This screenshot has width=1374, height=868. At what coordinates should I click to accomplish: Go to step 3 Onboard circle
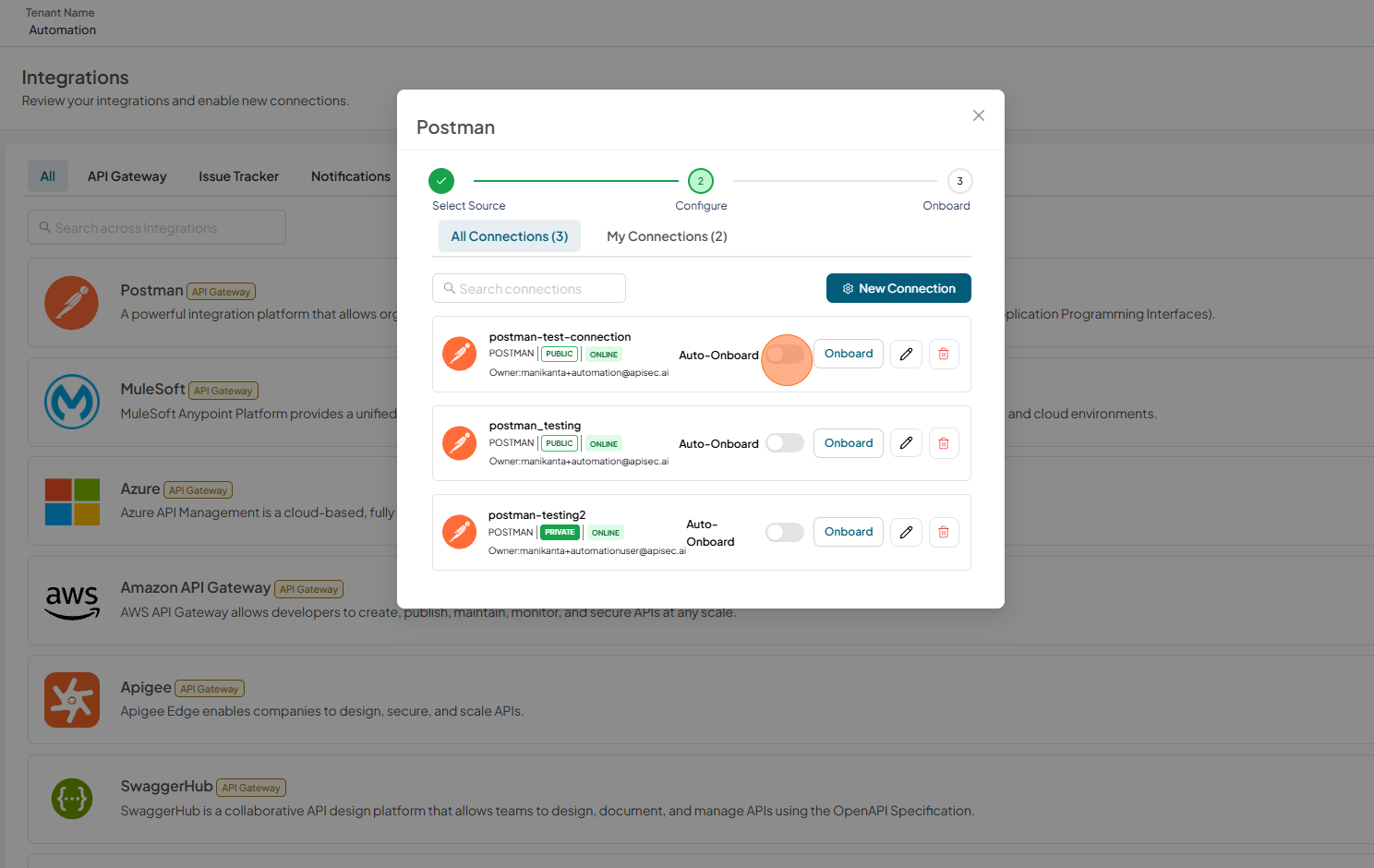(960, 181)
